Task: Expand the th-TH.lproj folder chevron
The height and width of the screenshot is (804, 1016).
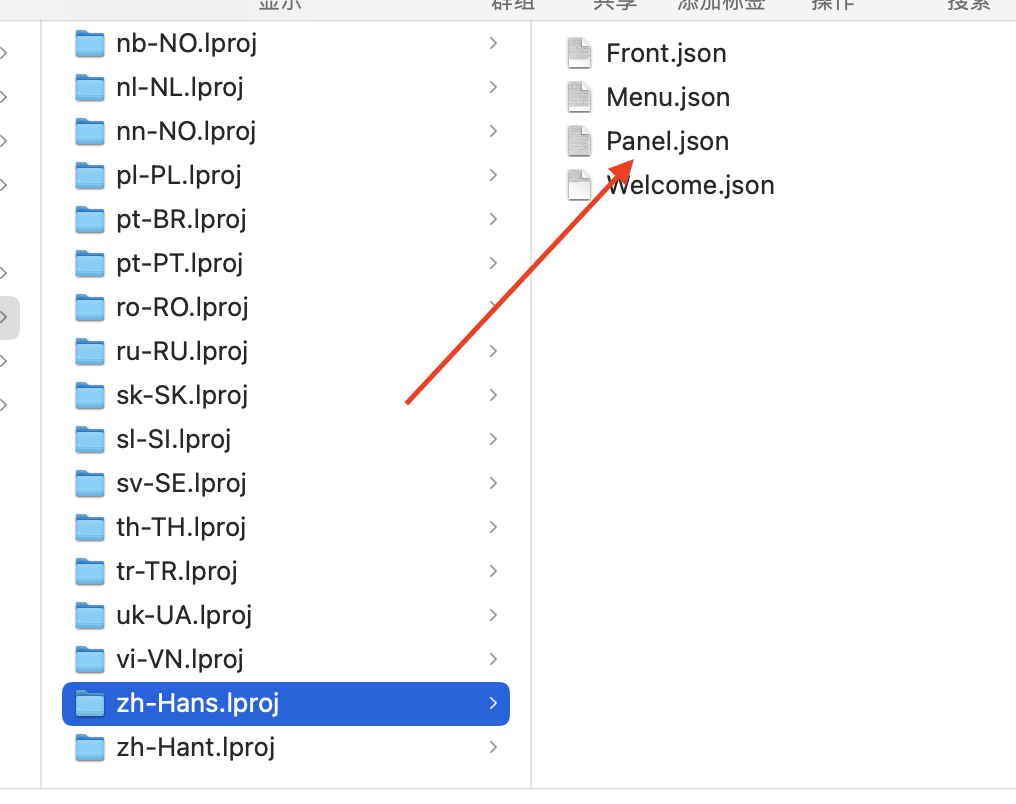Action: point(493,527)
